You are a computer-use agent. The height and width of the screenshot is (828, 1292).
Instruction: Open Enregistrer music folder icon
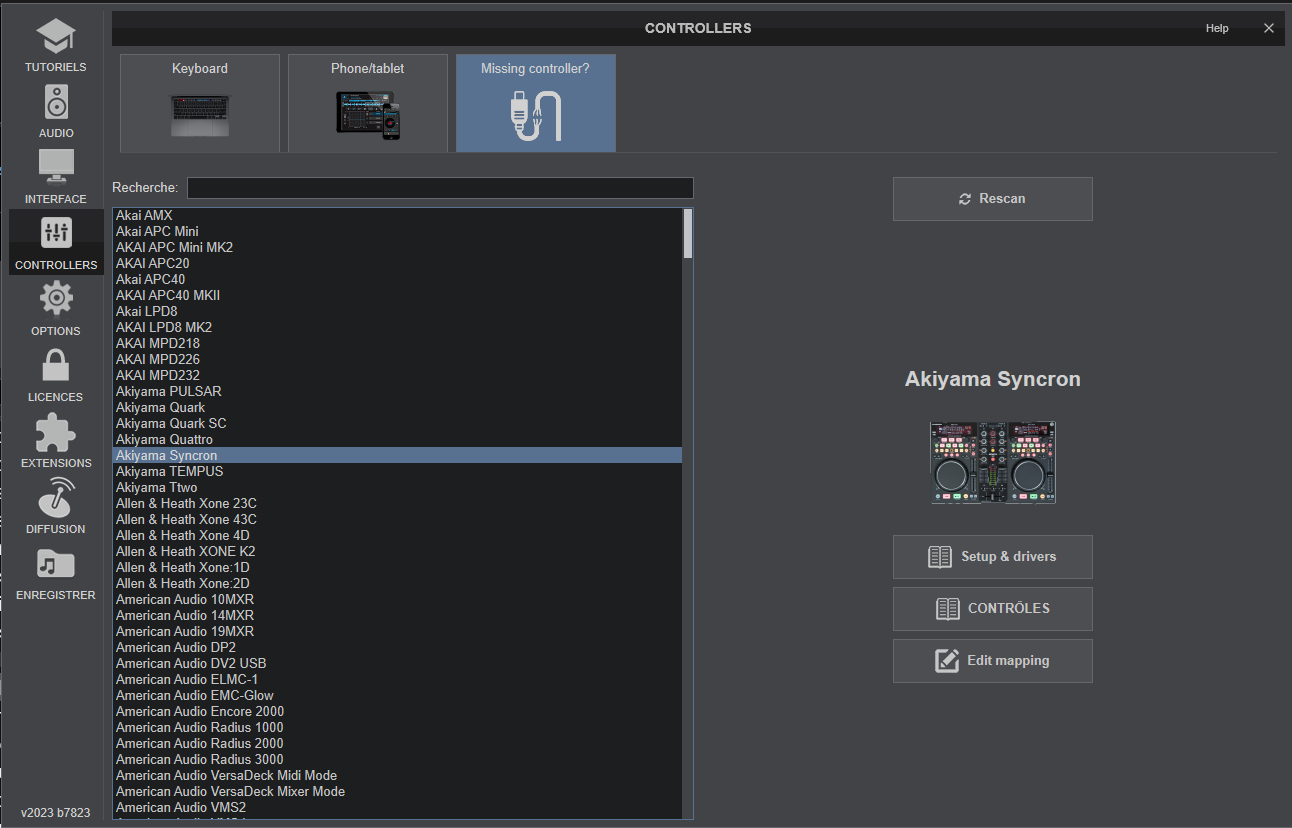click(x=56, y=564)
